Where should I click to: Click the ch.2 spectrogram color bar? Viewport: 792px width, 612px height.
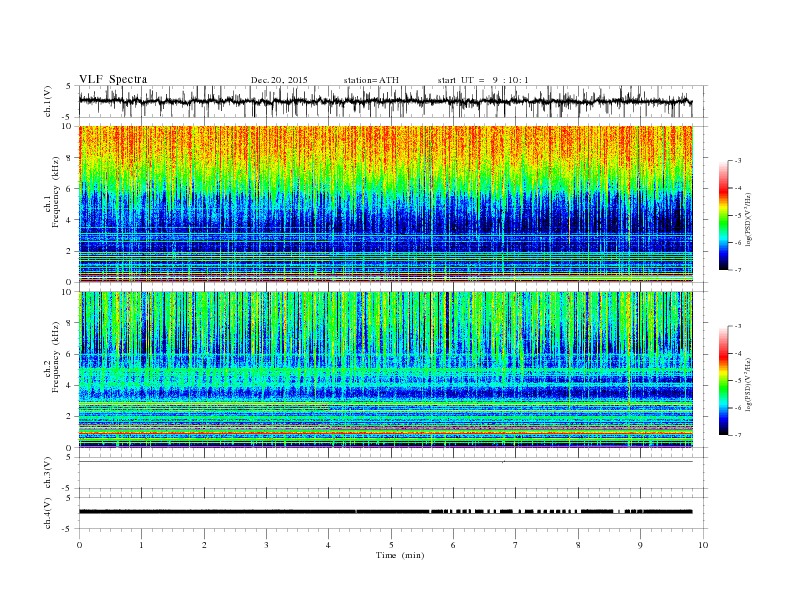coord(723,381)
